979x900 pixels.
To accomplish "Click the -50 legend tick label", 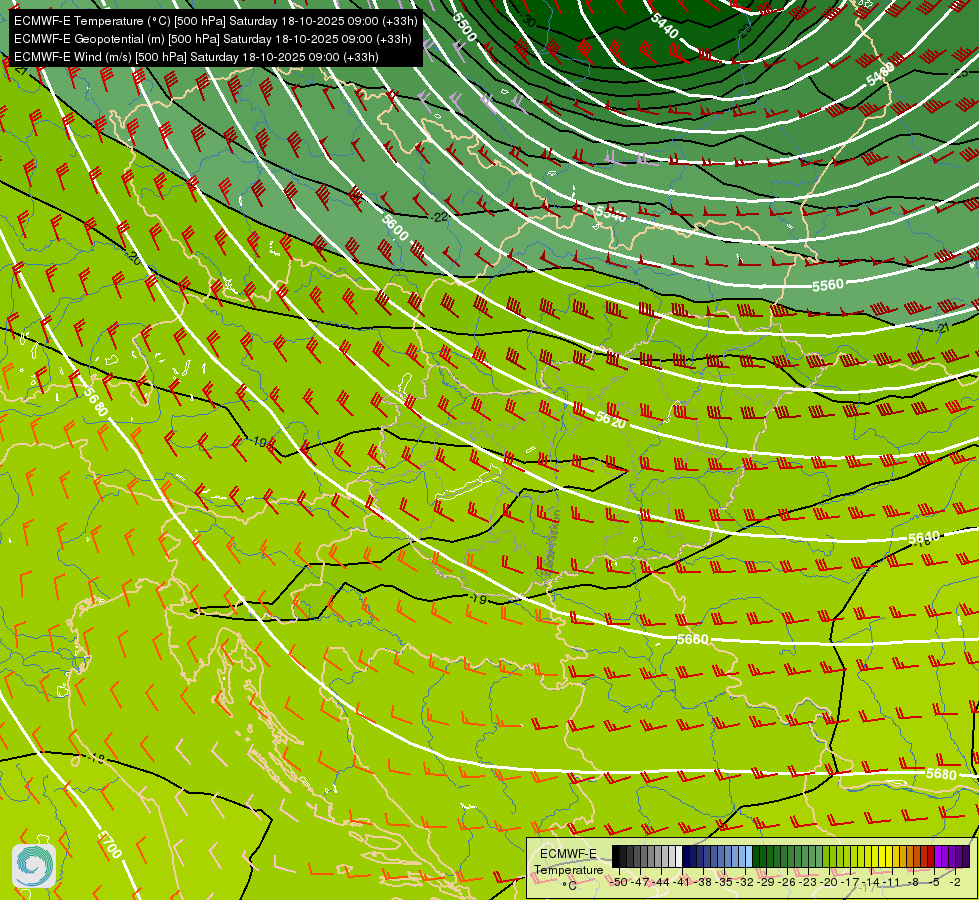I will coord(619,882).
